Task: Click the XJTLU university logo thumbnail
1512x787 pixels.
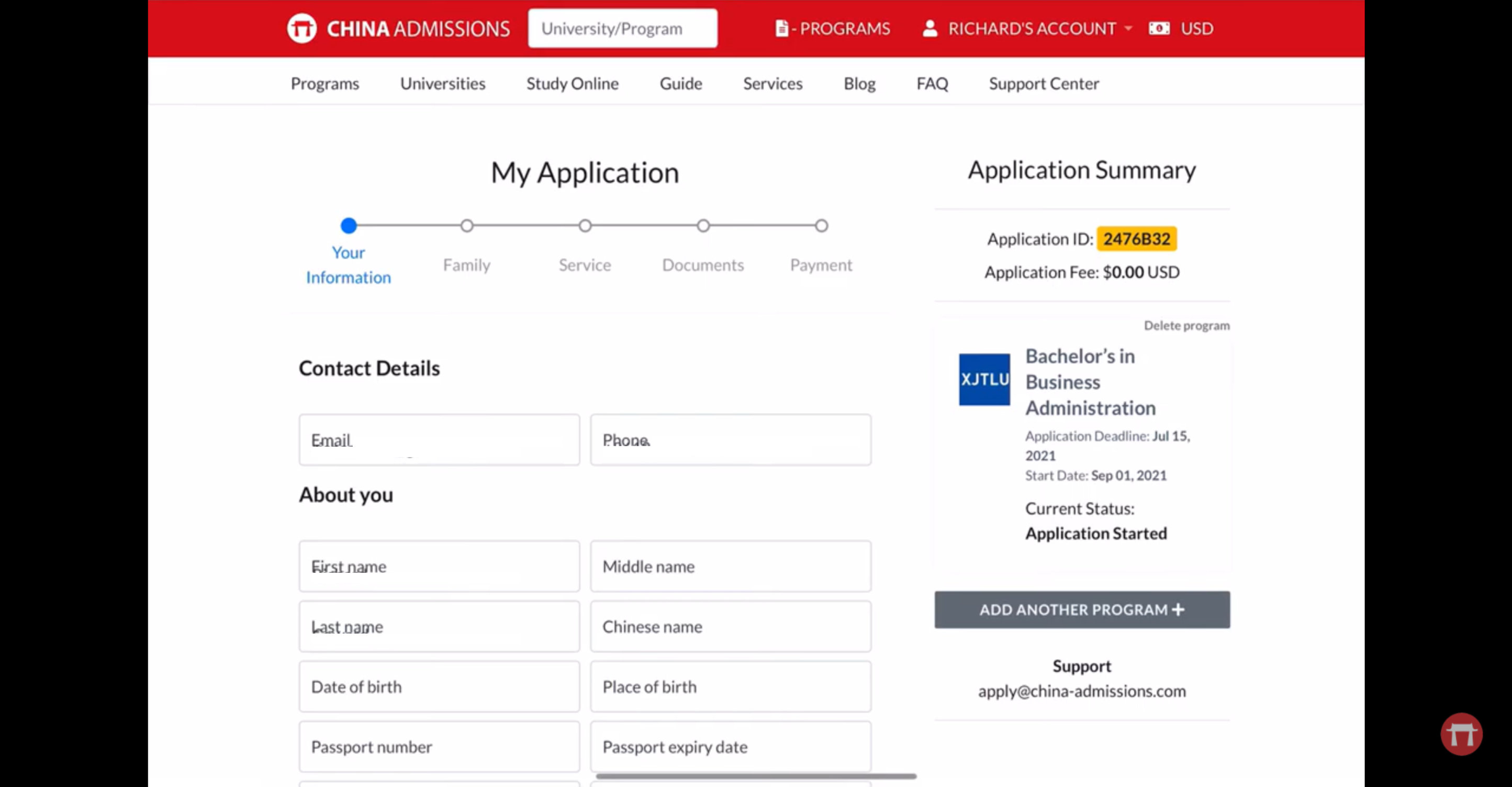Action: click(x=984, y=380)
